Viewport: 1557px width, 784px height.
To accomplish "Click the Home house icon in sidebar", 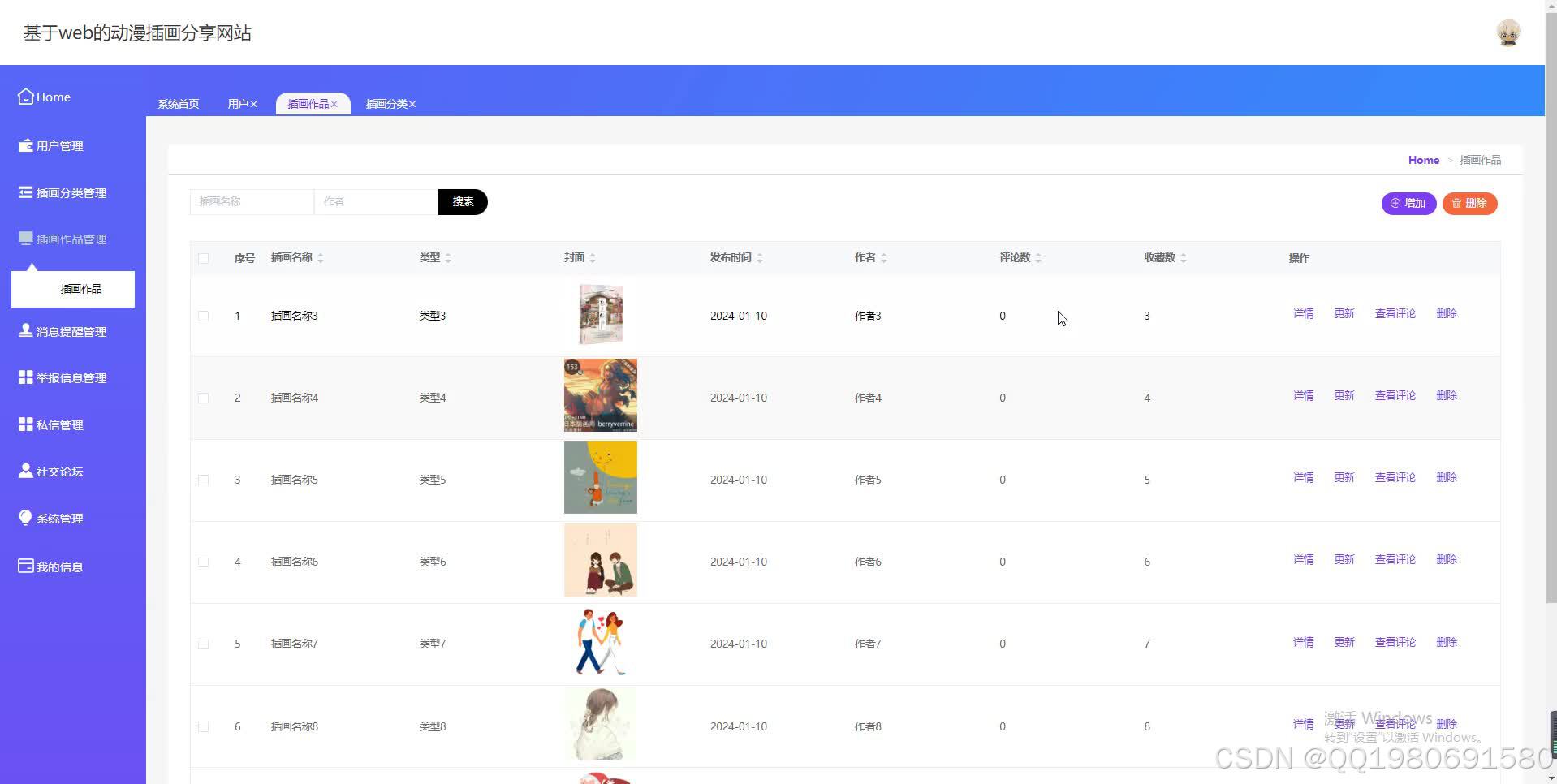I will [26, 97].
